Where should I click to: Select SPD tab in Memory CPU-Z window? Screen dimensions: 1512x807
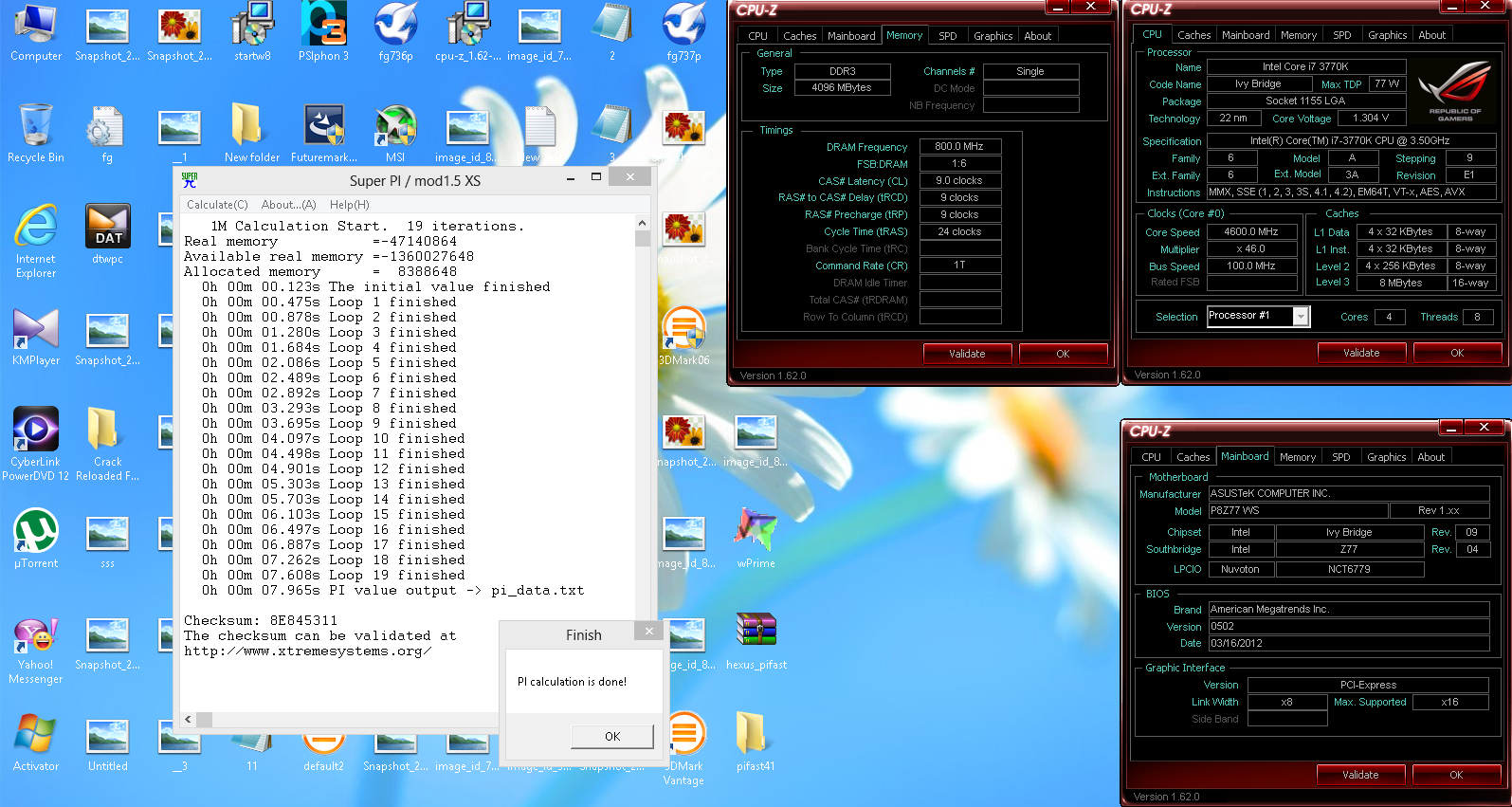tap(948, 36)
